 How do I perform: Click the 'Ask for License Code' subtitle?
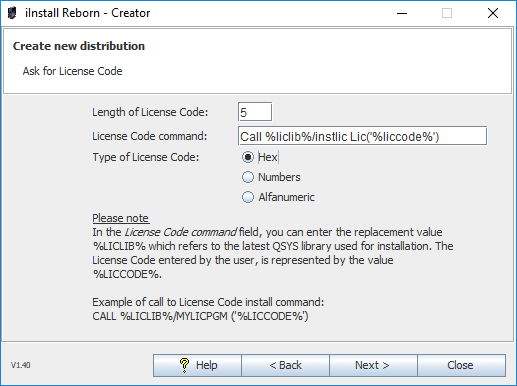coord(72,71)
